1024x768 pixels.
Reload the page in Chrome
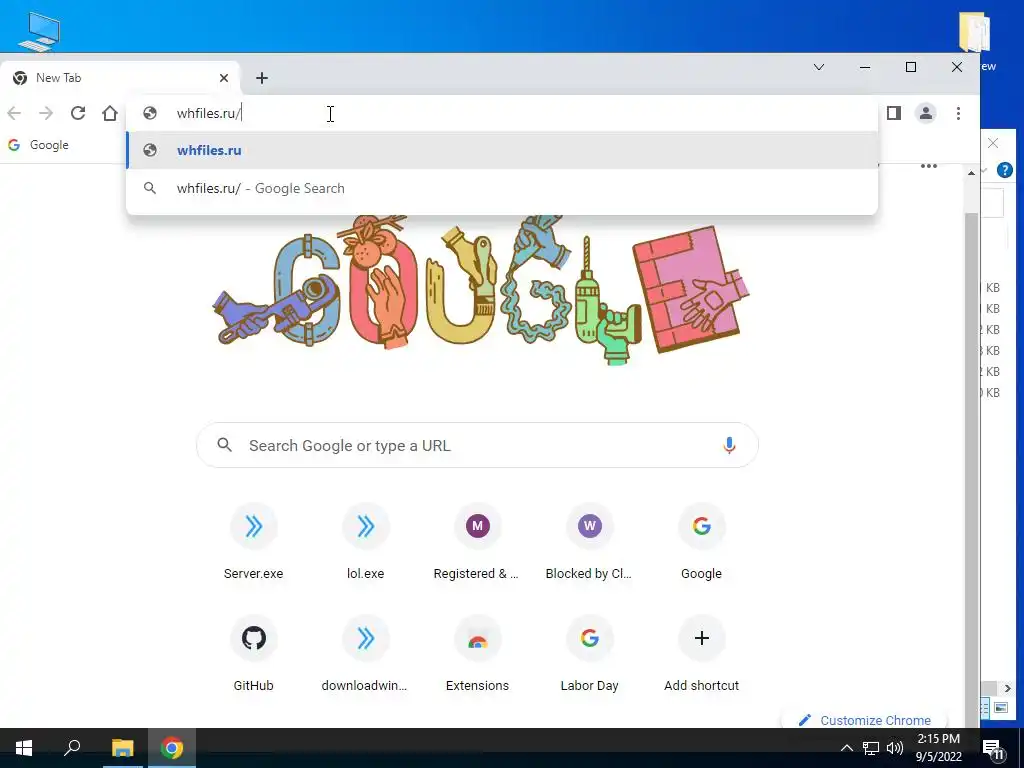pos(78,113)
